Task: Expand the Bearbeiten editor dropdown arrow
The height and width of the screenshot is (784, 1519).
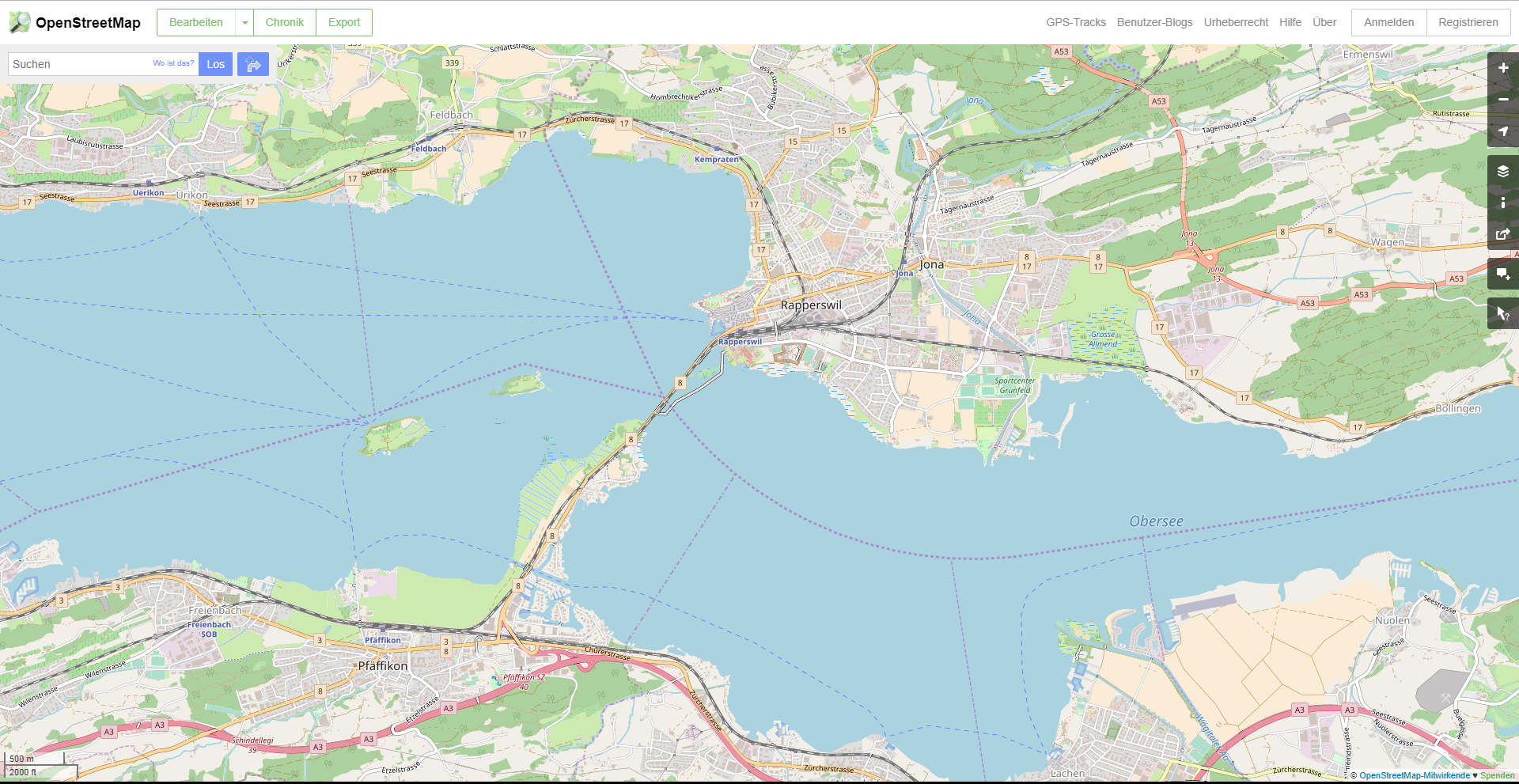Action: click(x=245, y=22)
